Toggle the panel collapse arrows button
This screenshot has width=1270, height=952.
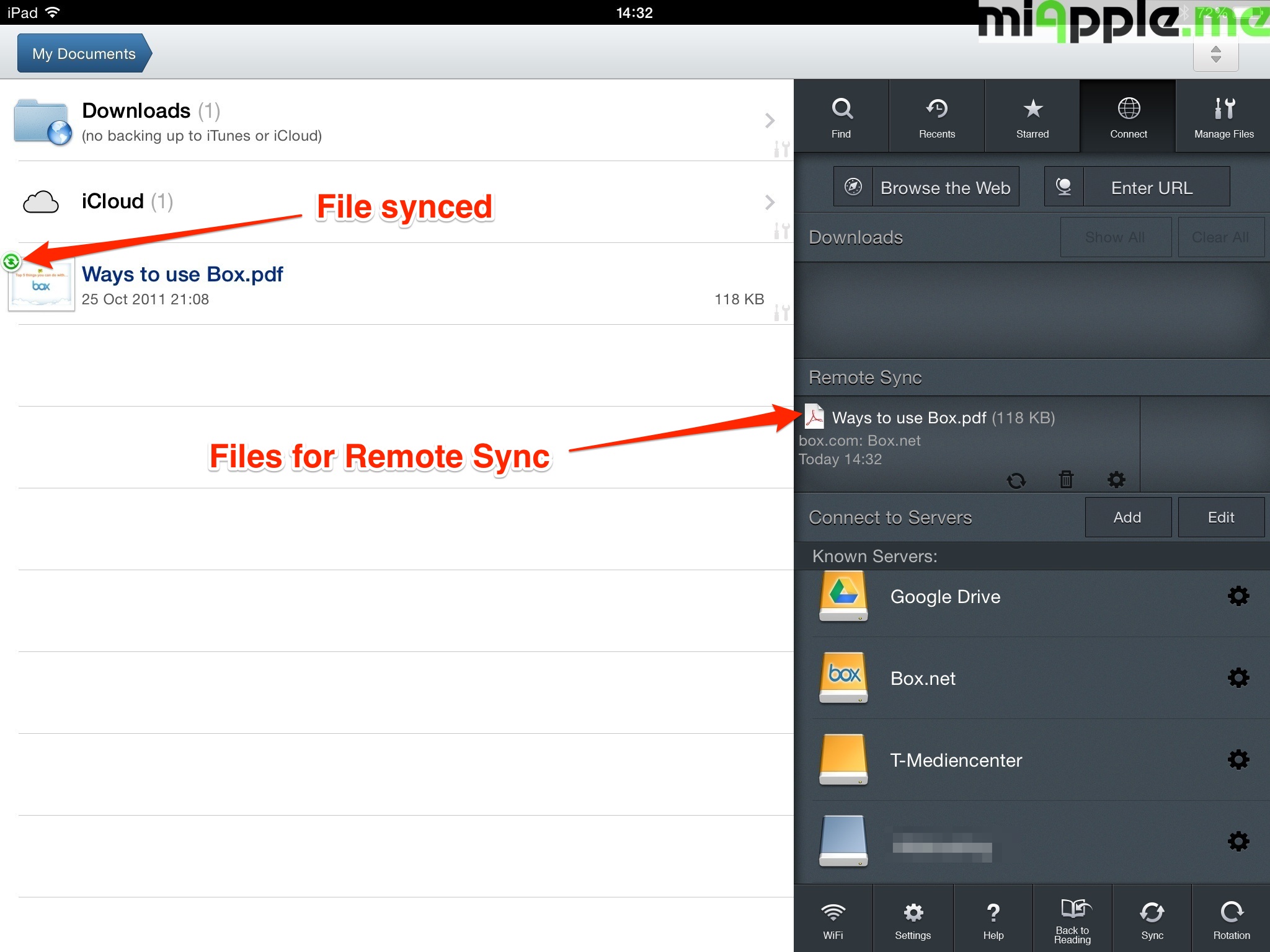click(x=1215, y=55)
